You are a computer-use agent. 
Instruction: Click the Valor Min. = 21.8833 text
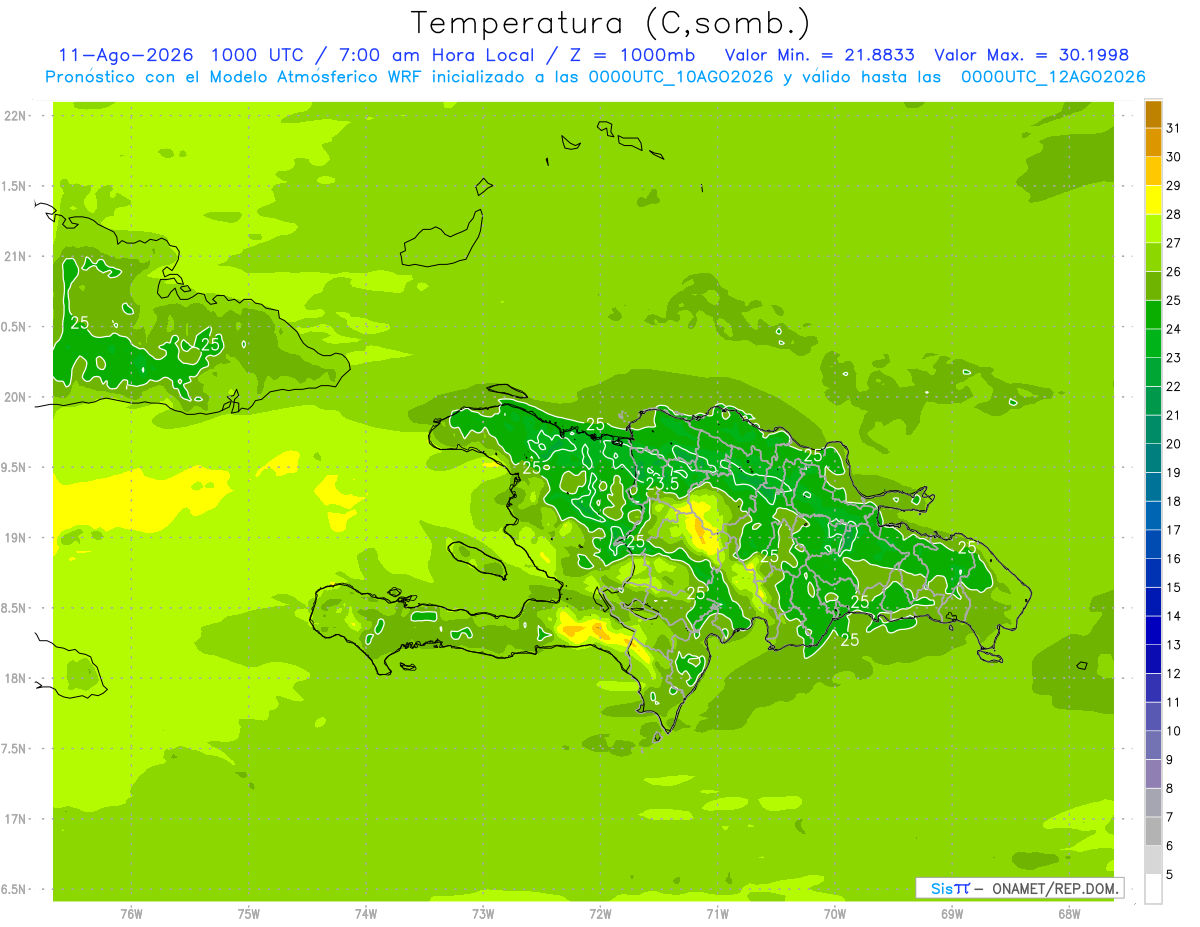pos(819,55)
